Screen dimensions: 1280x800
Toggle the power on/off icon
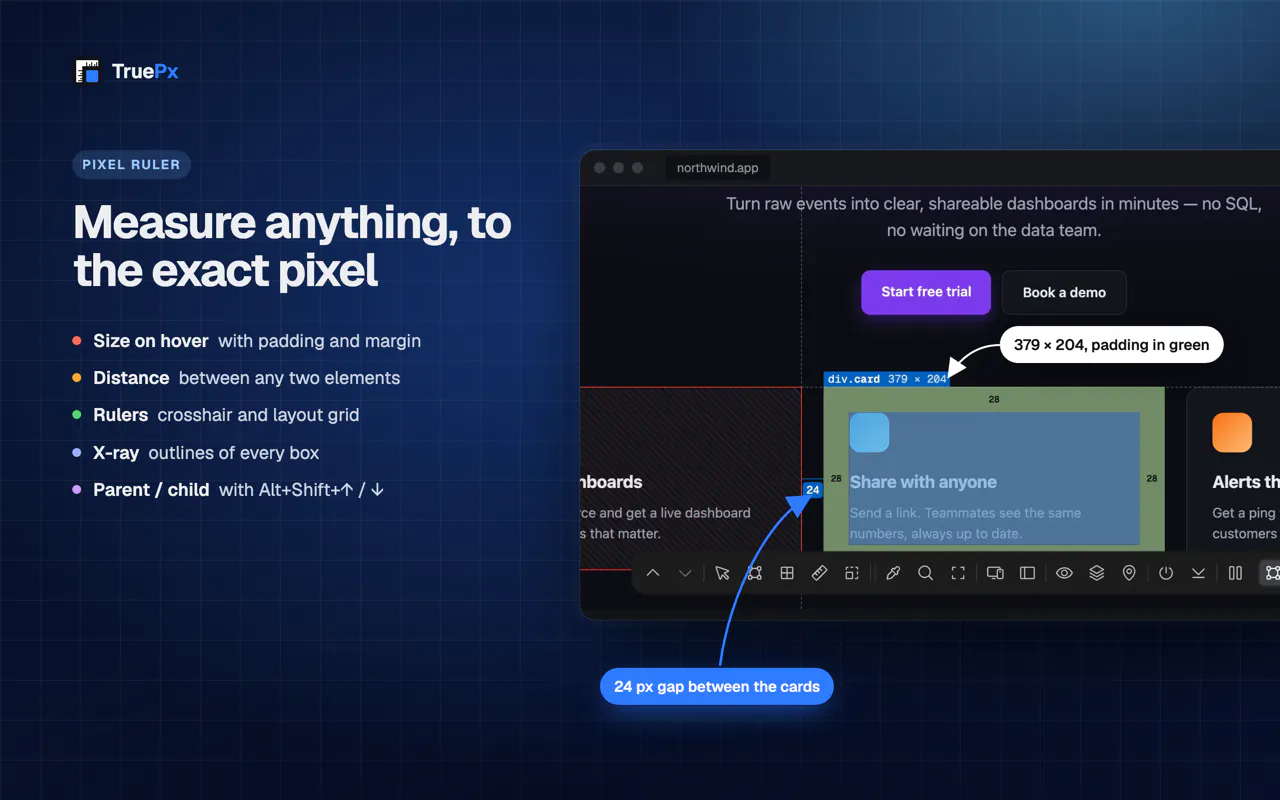(x=1166, y=573)
